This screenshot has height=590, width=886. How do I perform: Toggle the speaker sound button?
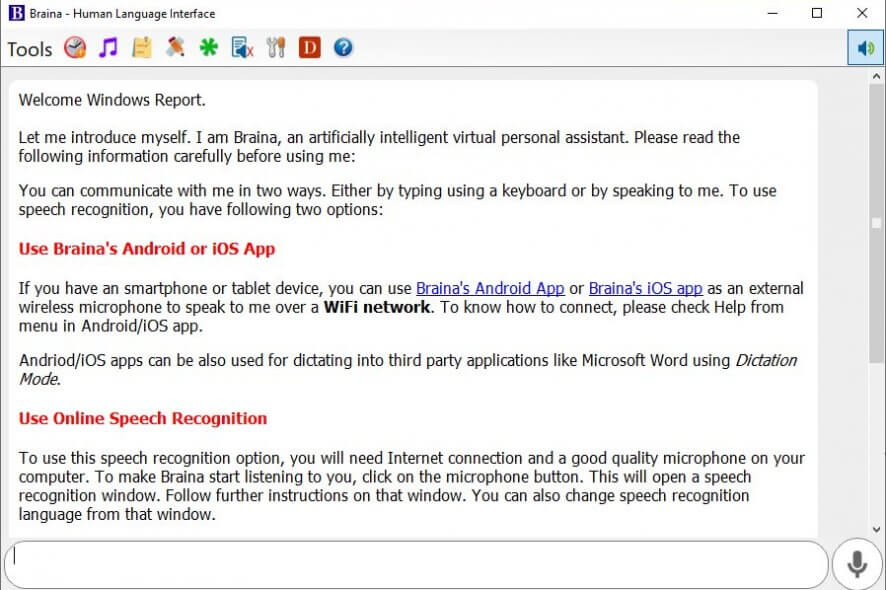click(x=865, y=48)
